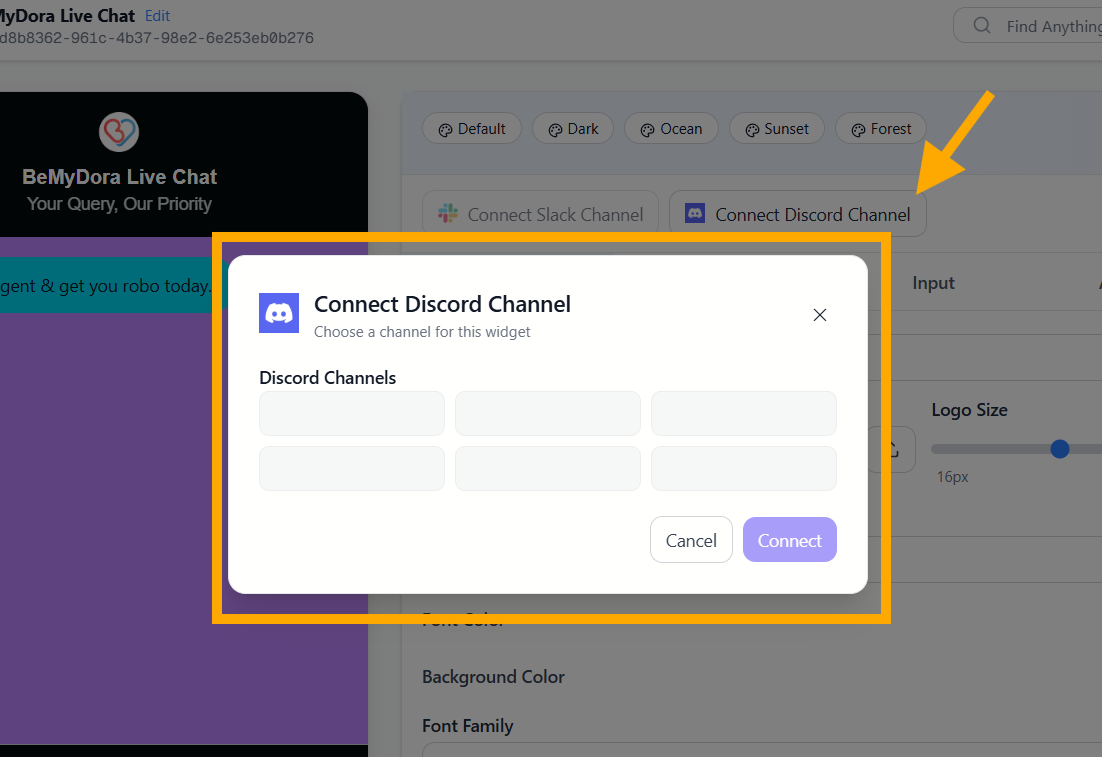Click the palette icon on the Default preset
The image size is (1102, 757).
coord(445,129)
